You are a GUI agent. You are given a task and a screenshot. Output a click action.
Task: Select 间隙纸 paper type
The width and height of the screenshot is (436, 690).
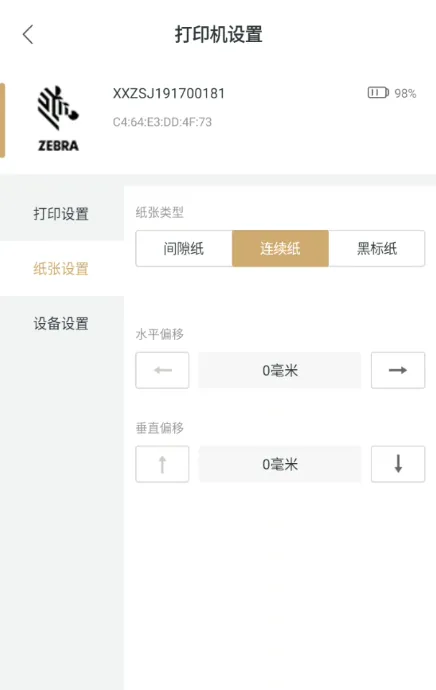(184, 249)
